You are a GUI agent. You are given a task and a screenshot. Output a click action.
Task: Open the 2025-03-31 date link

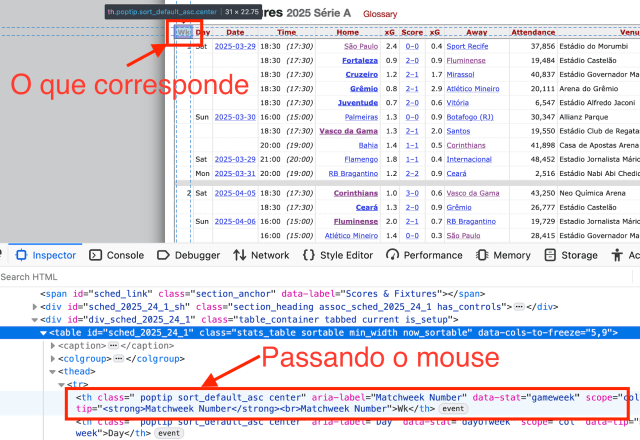pyautogui.click(x=235, y=173)
